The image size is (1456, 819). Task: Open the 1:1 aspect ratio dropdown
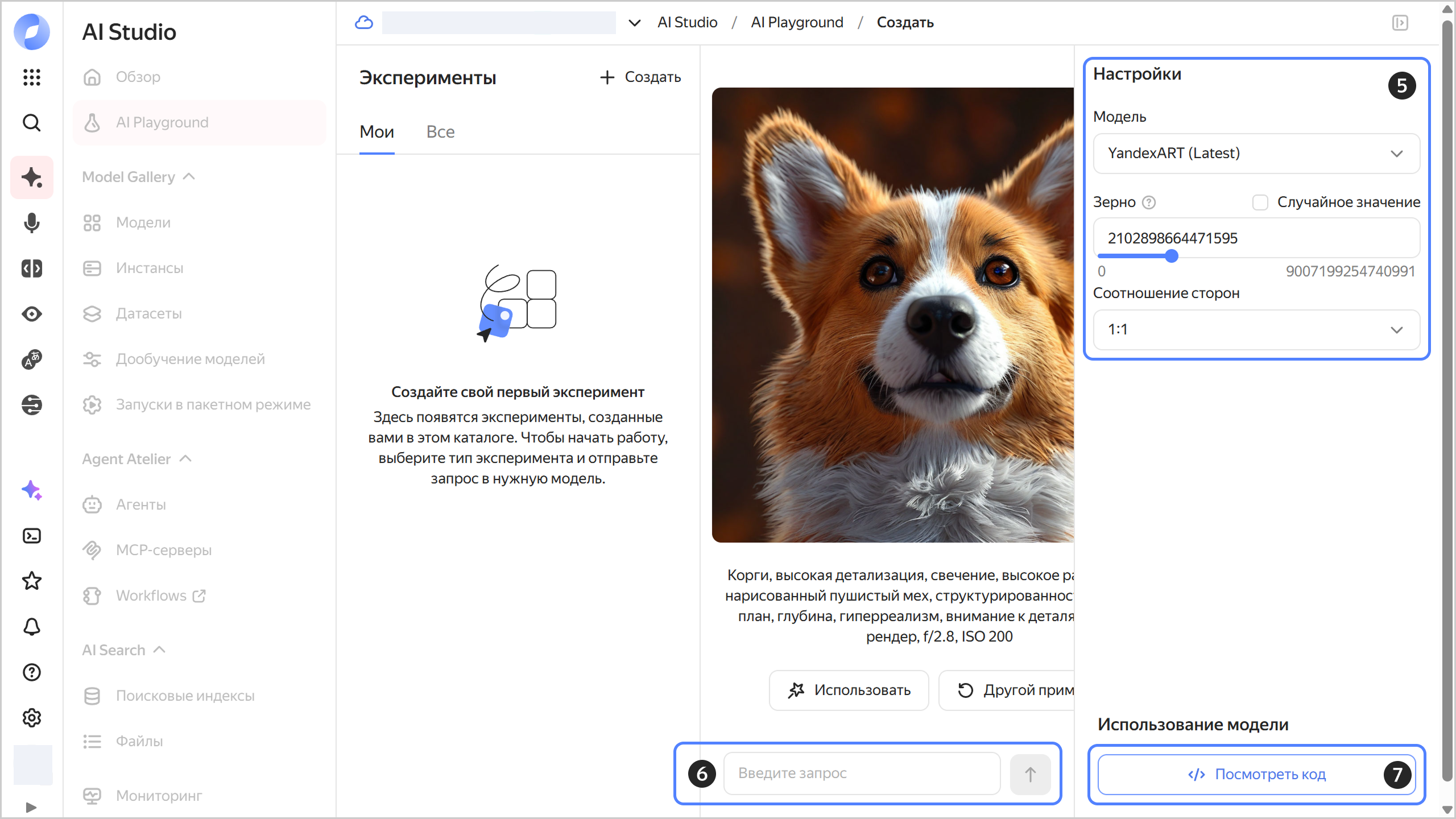1256,330
